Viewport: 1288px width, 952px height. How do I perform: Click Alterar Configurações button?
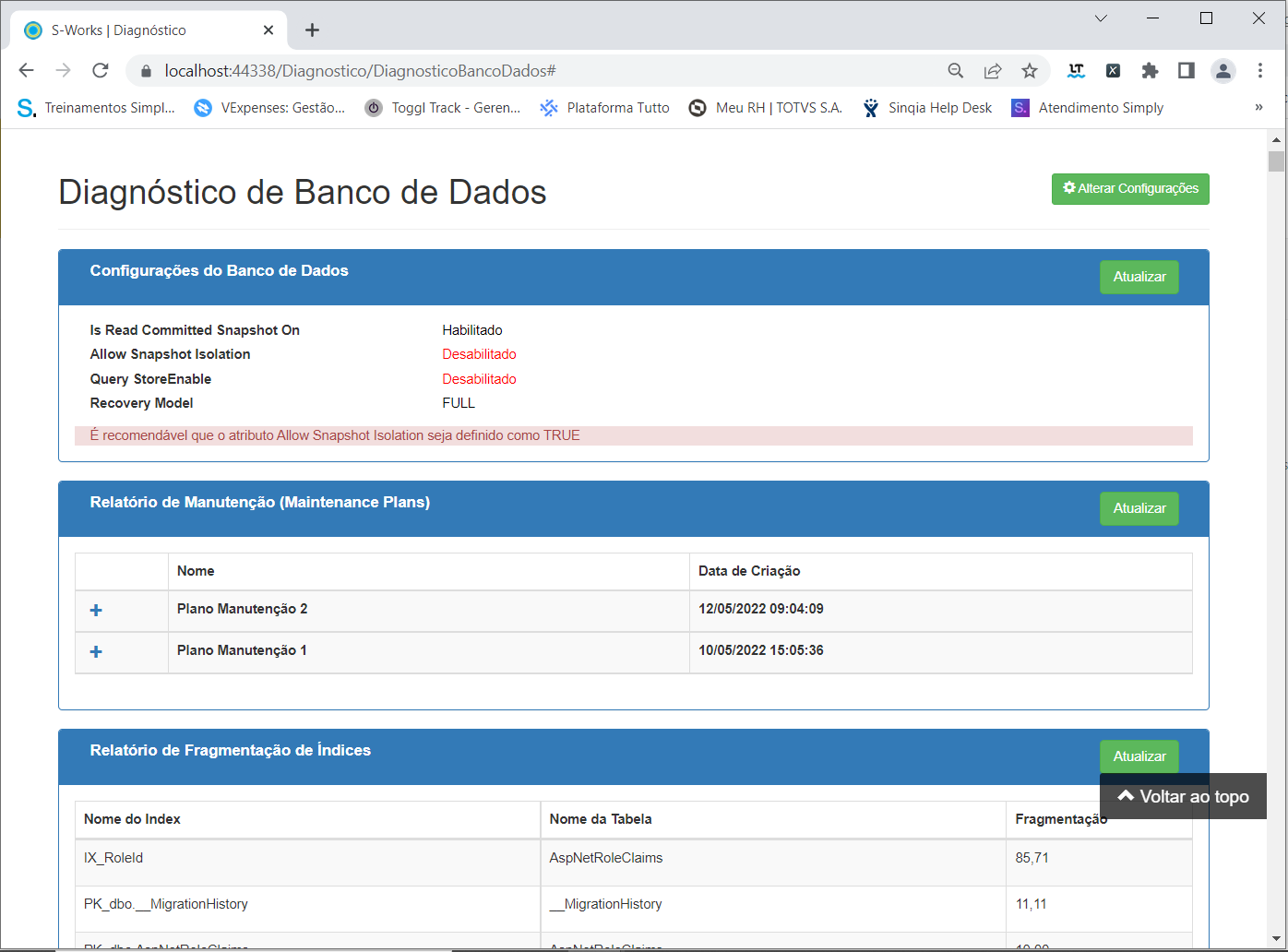click(1130, 188)
